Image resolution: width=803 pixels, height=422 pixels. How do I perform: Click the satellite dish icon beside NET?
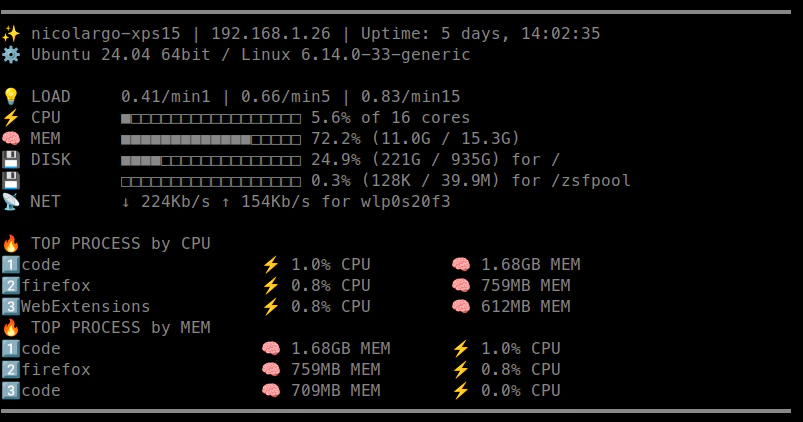[11, 201]
